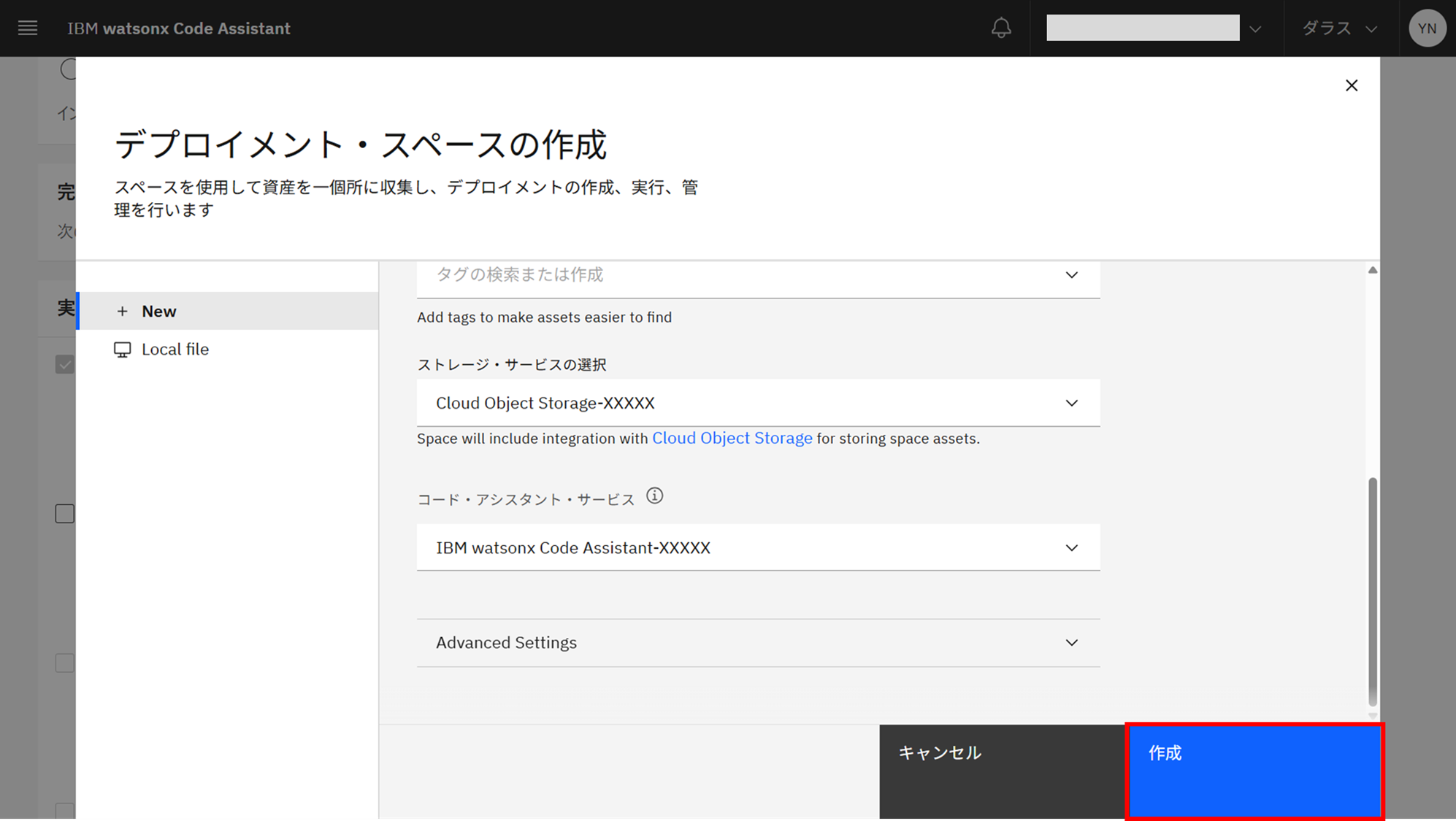Open the Cloud Object Storage-XXXXX dropdown

758,403
